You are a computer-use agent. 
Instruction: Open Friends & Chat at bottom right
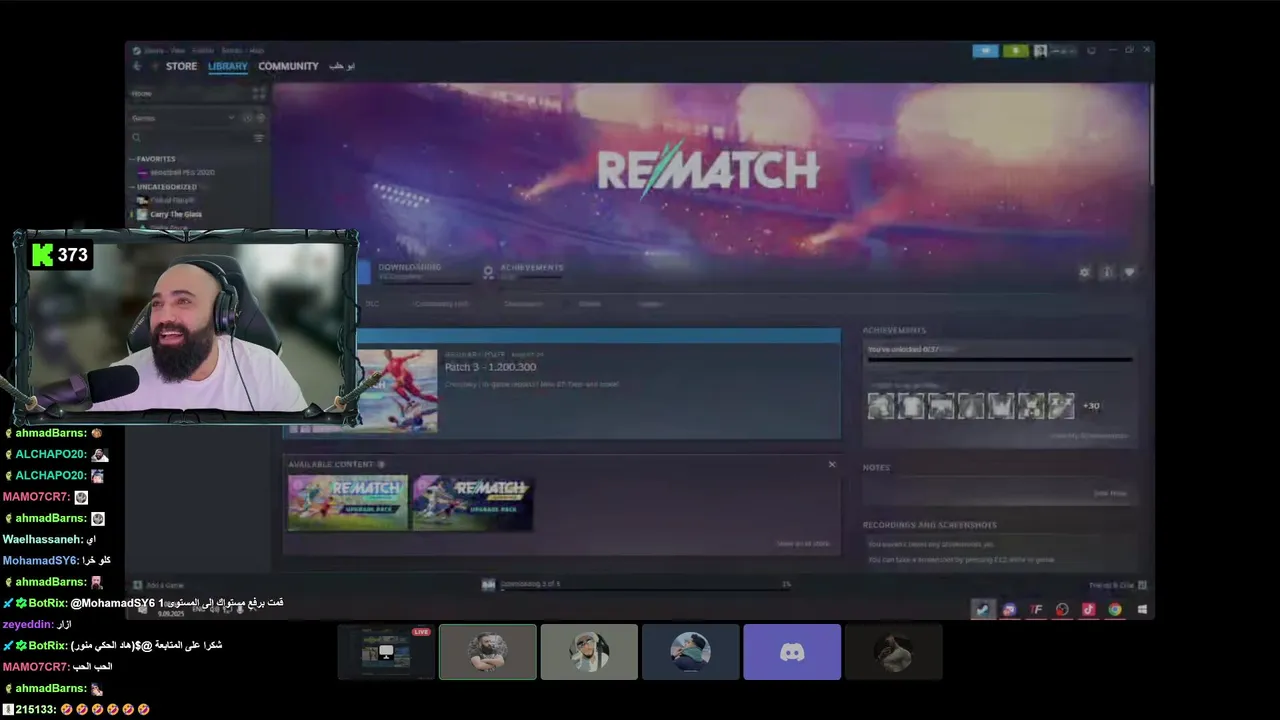coord(1117,585)
